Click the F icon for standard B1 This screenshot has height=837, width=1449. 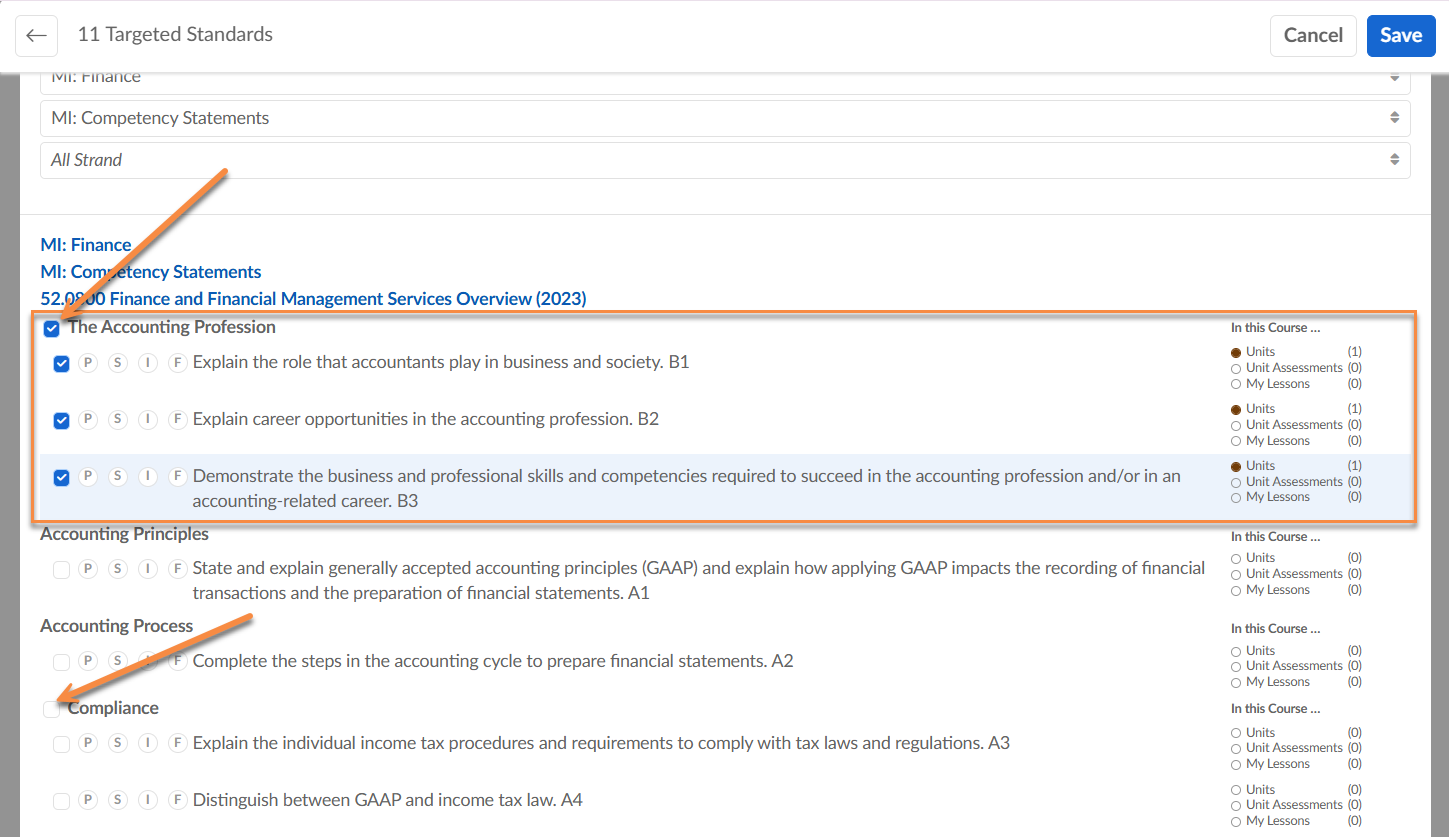[178, 363]
